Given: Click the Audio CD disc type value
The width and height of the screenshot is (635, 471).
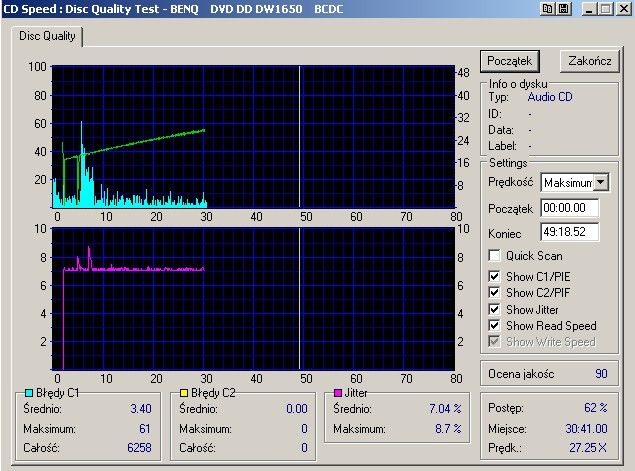Looking at the screenshot, I should click(550, 97).
